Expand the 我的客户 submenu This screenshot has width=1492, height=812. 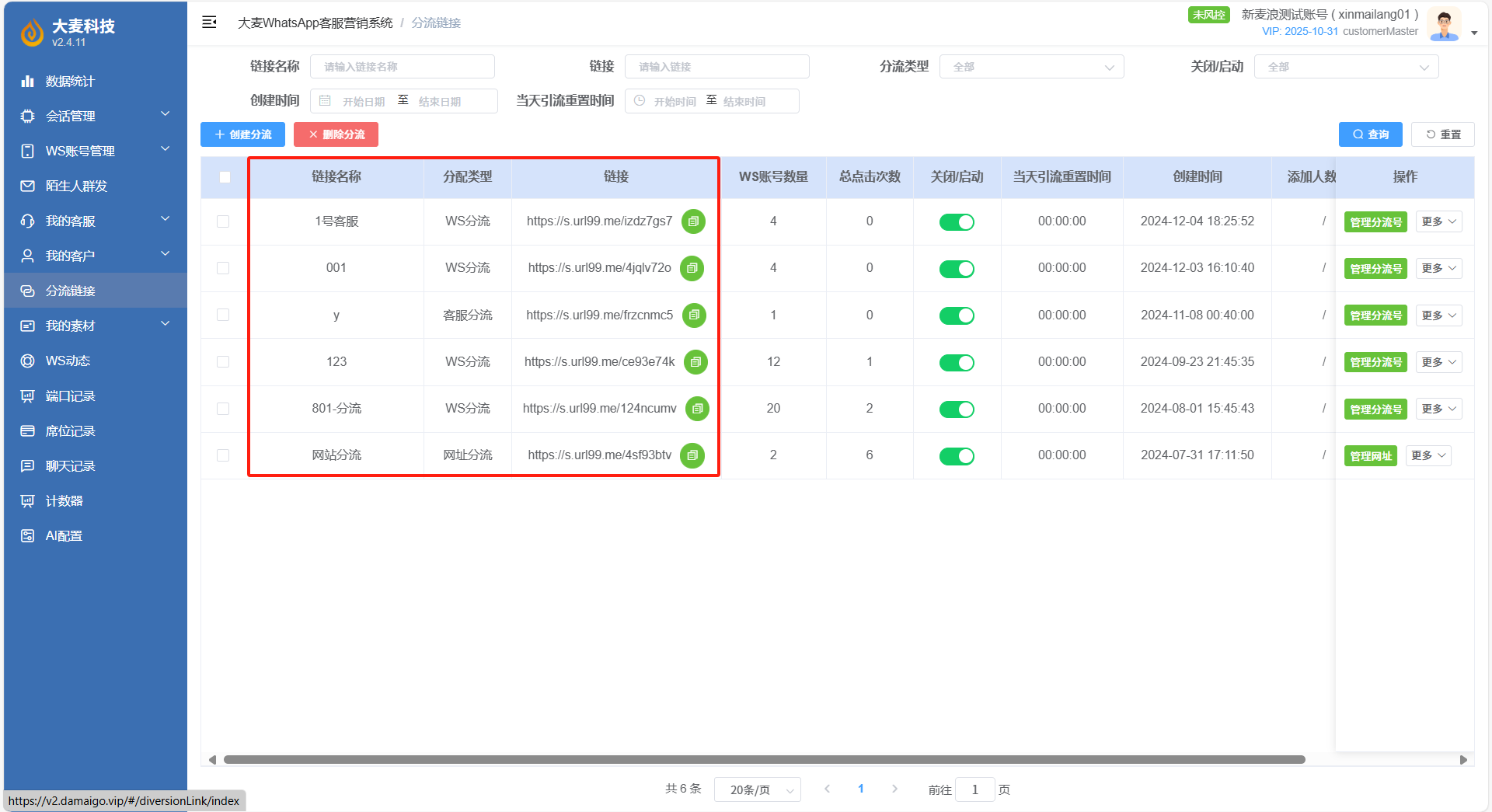(x=95, y=256)
